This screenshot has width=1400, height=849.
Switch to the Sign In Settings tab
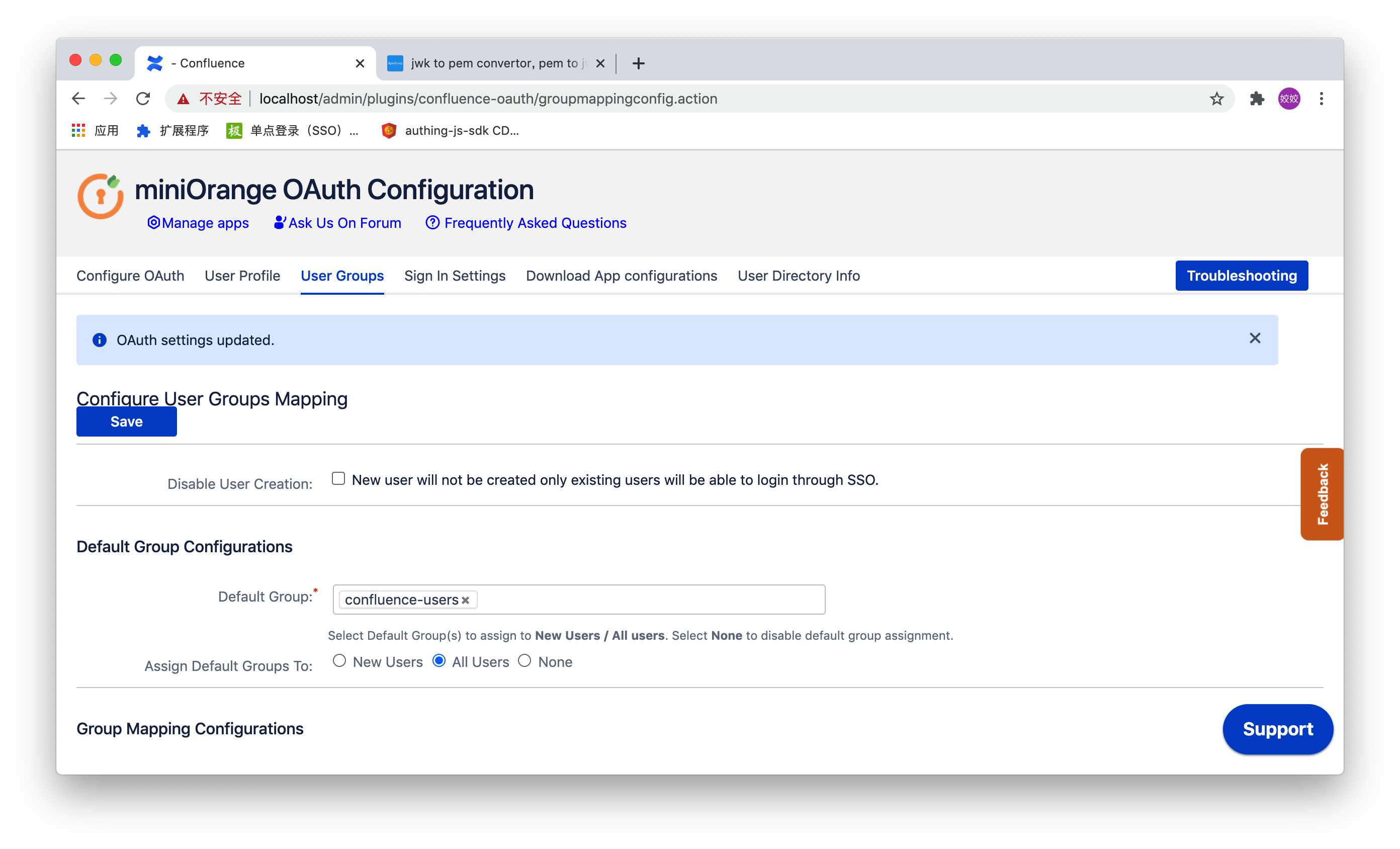pos(455,276)
